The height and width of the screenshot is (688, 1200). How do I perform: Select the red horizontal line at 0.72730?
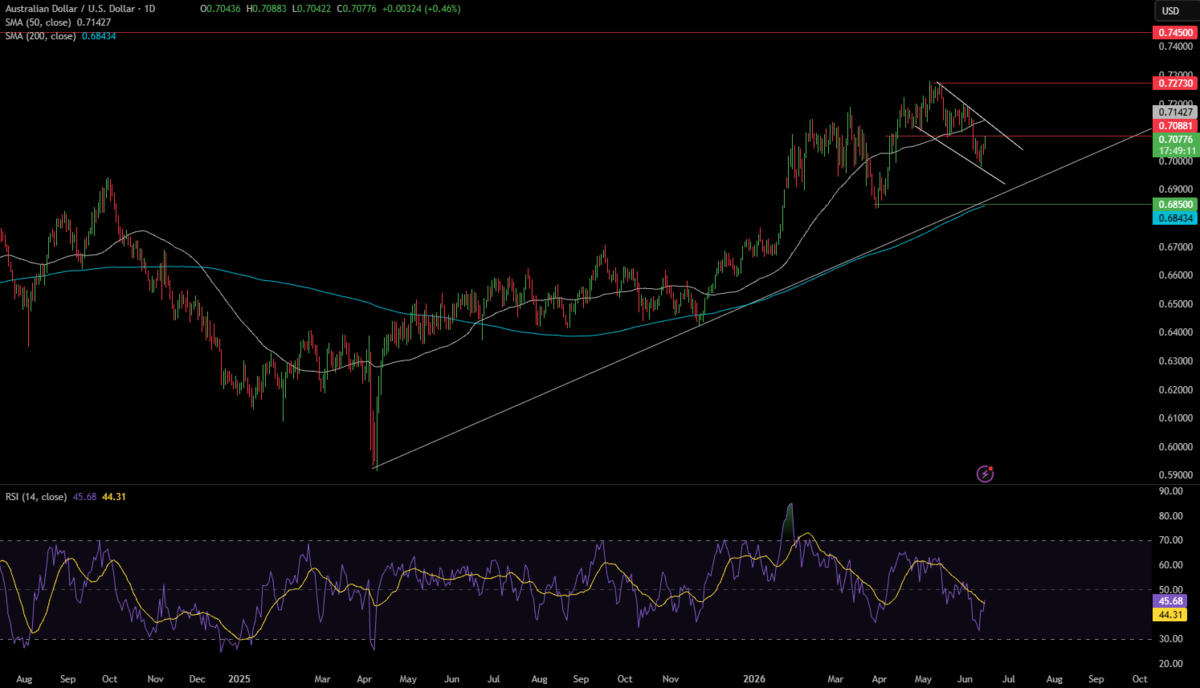[1040, 83]
